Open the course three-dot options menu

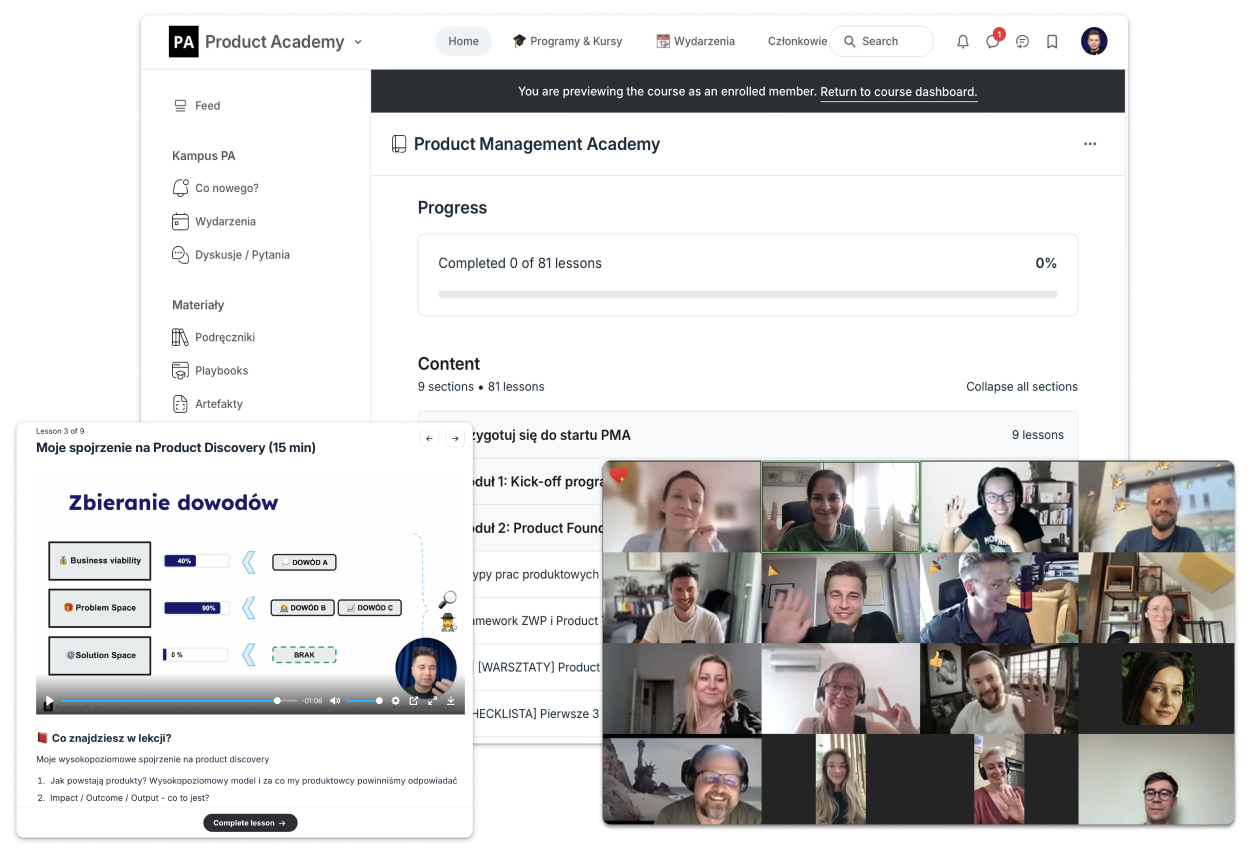pos(1090,144)
